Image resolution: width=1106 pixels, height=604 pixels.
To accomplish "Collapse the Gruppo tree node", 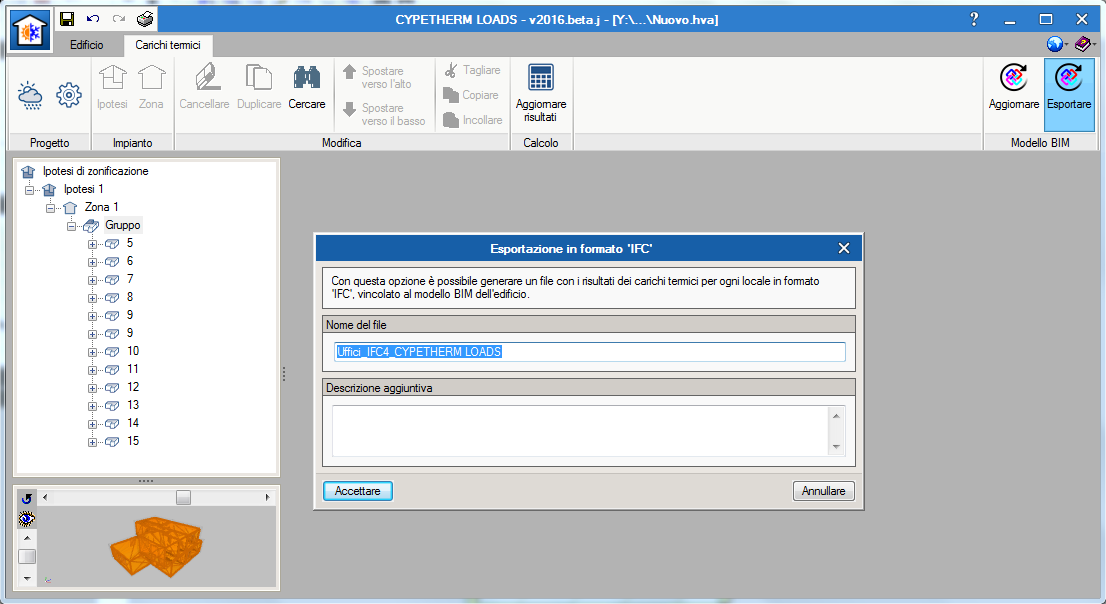I will click(71, 226).
